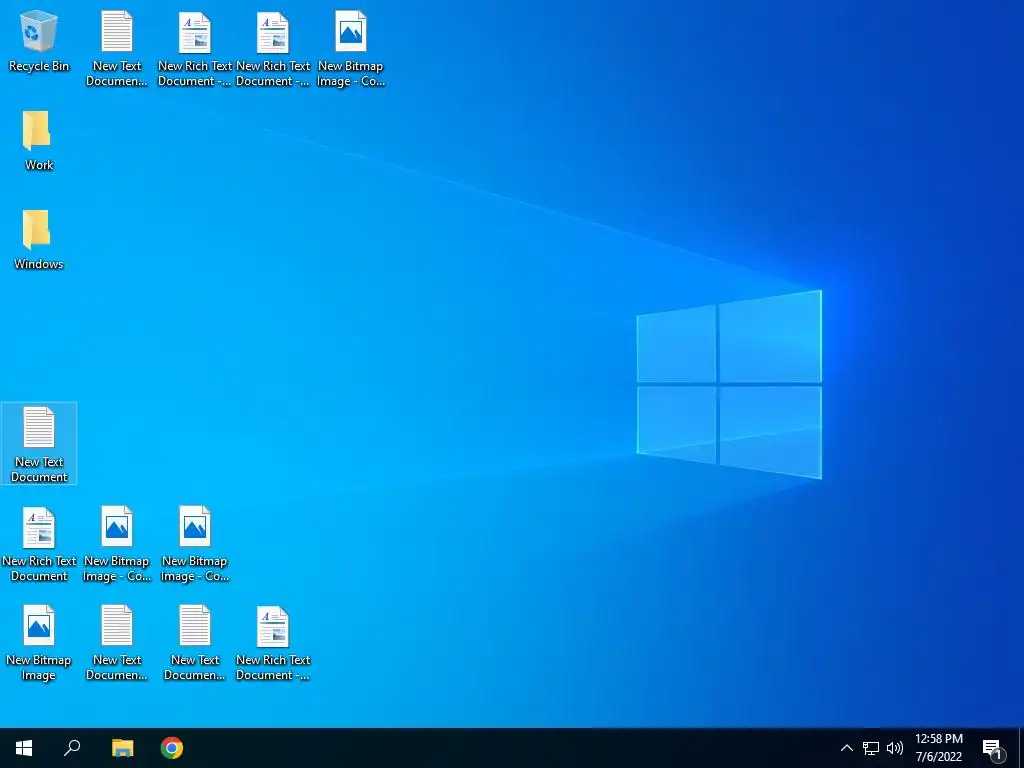Select the Windows folder icon

pyautogui.click(x=39, y=240)
